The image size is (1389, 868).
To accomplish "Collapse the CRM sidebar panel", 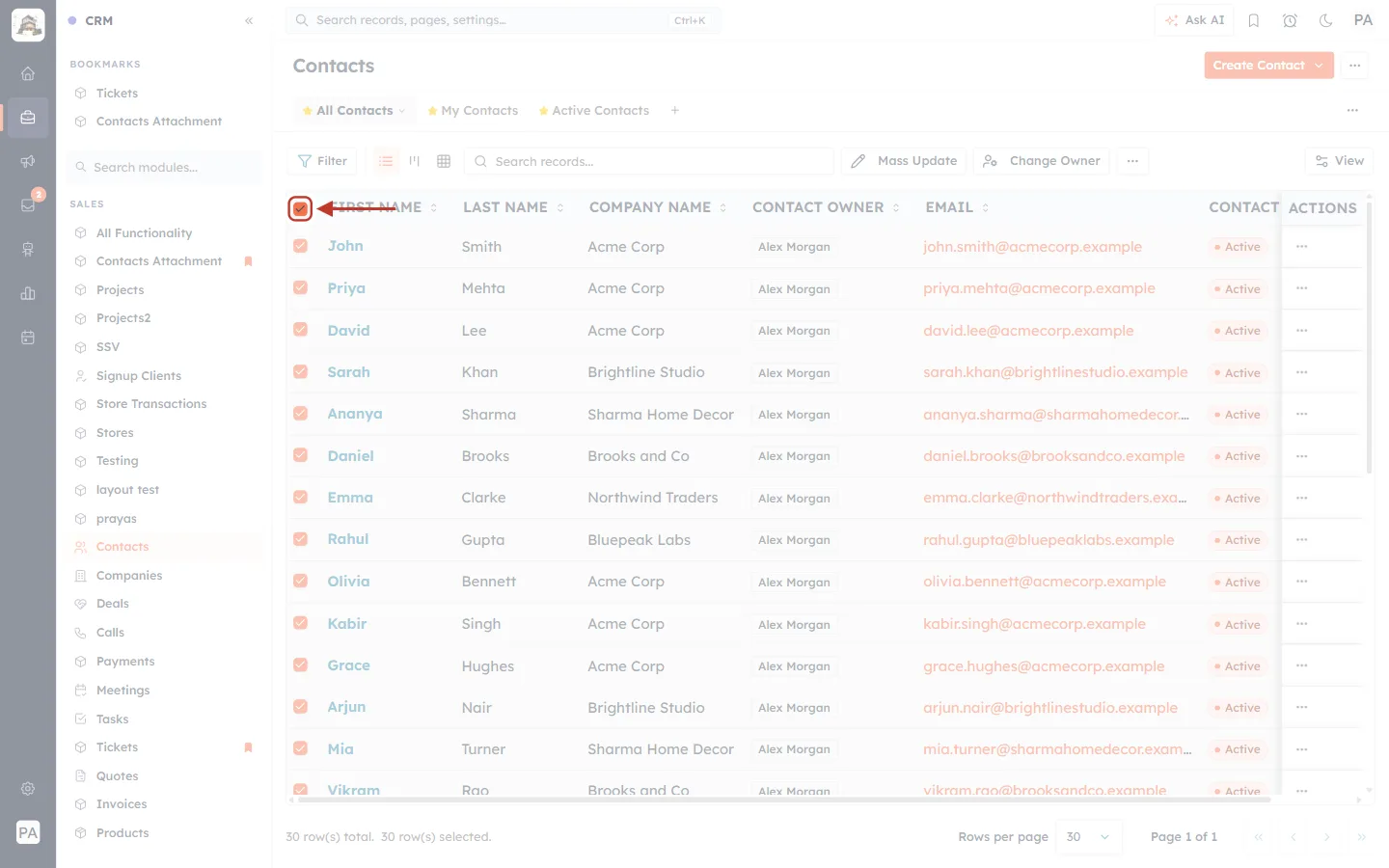I will (x=249, y=20).
